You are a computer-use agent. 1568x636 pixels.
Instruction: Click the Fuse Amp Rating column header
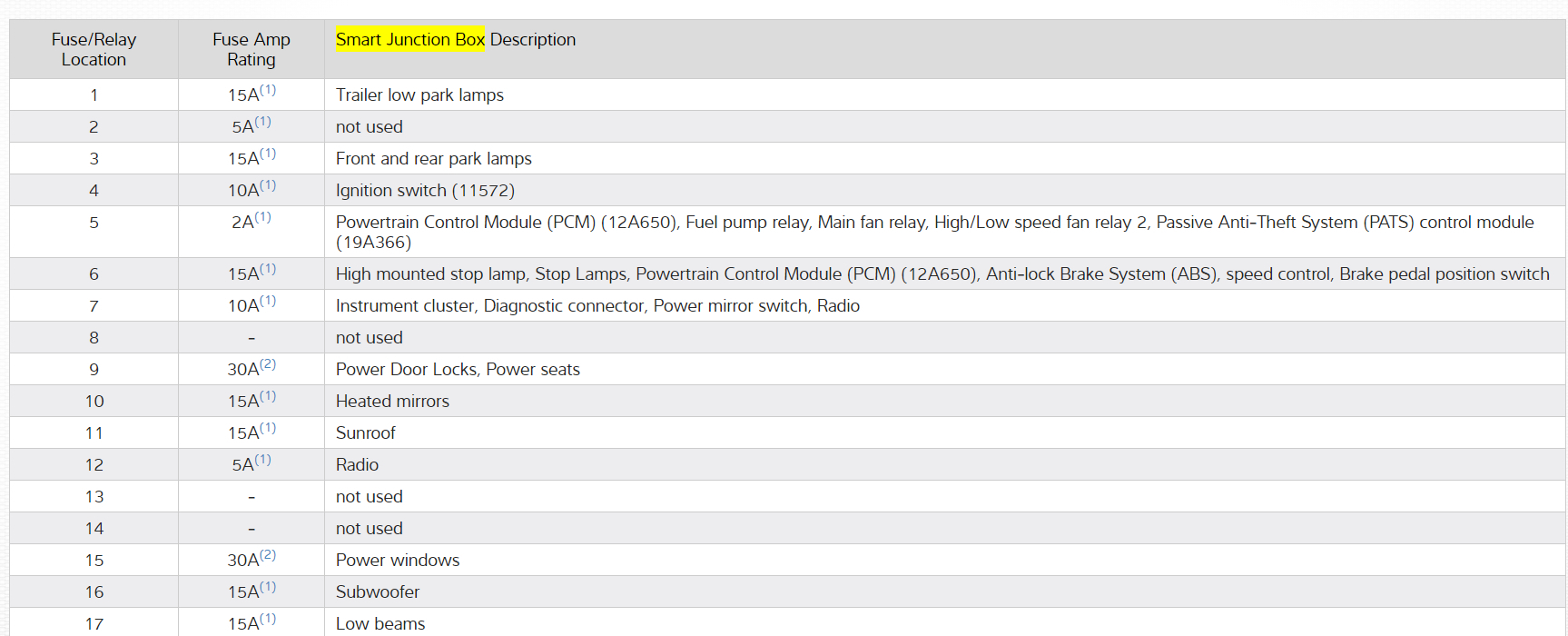(251, 49)
